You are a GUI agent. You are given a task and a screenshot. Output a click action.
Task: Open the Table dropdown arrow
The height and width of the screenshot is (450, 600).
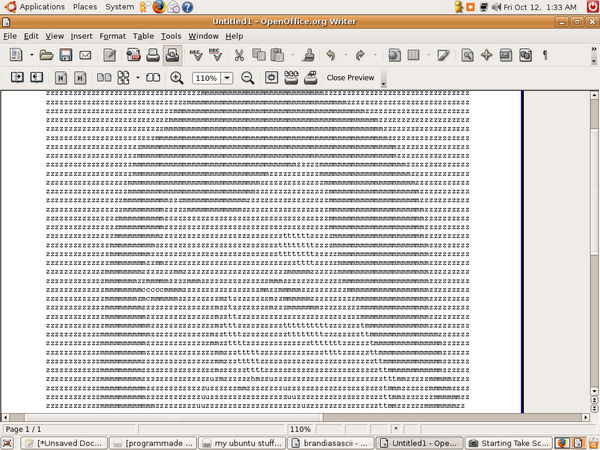click(428, 55)
